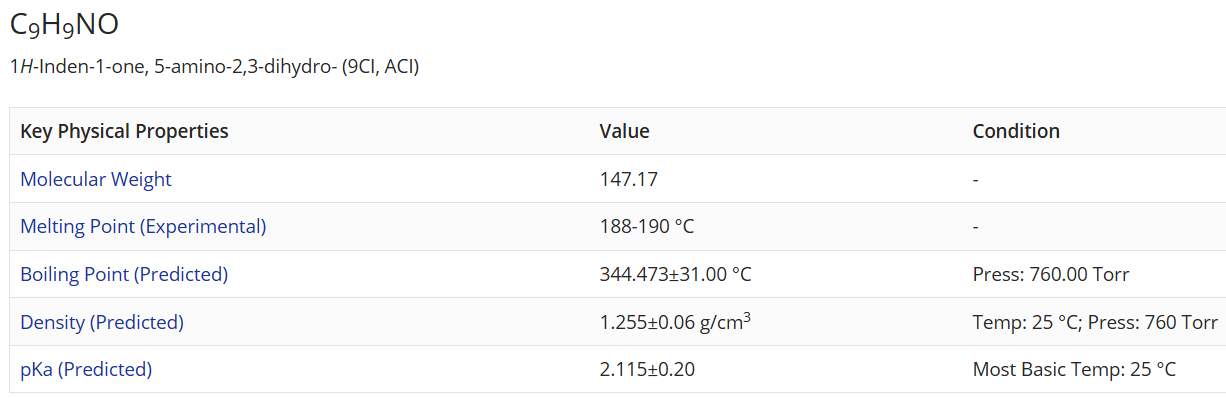
Task: Open the Density (Predicted) link
Action: (x=102, y=322)
